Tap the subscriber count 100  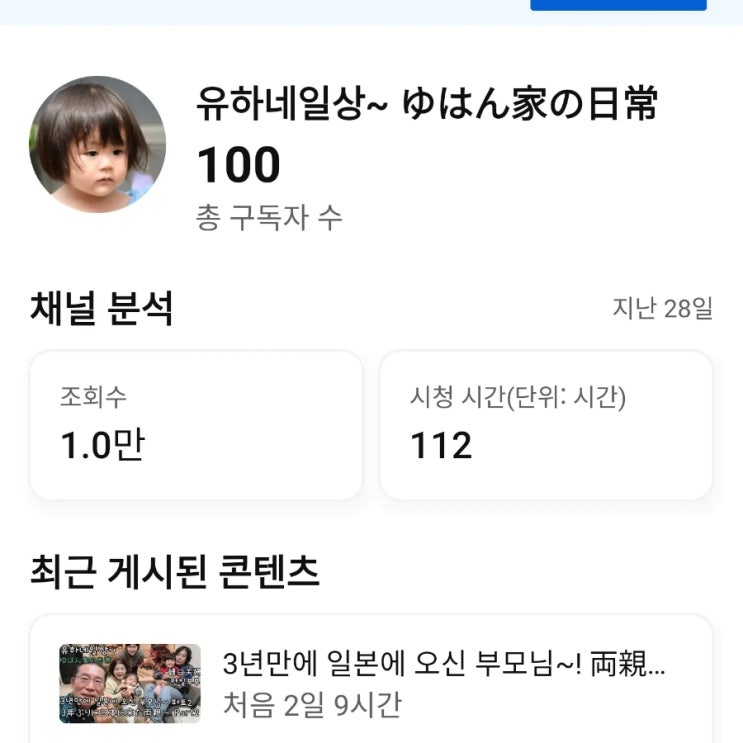(x=238, y=166)
